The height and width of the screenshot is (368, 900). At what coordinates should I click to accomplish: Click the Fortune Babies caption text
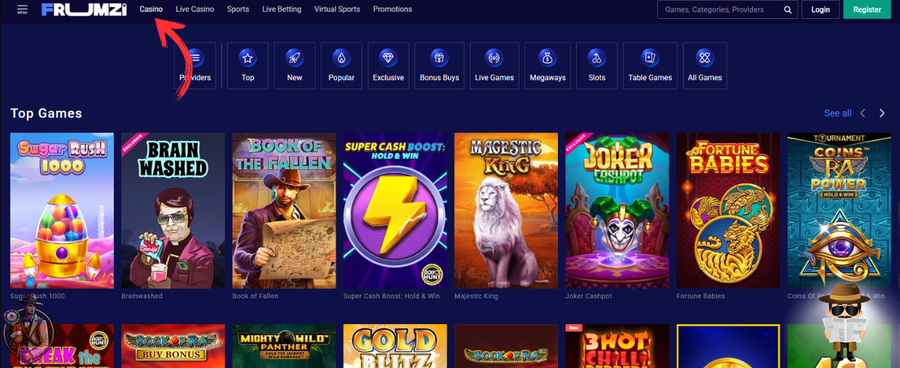pos(700,296)
